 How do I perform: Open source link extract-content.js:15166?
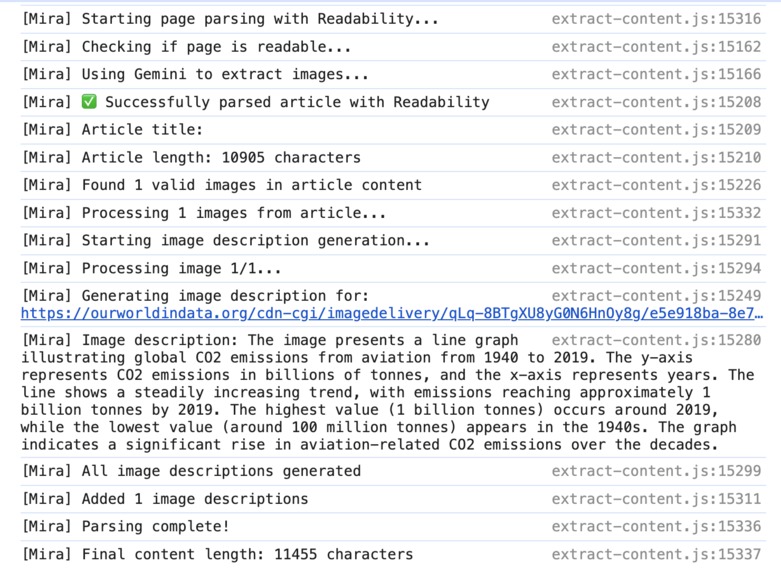656,74
